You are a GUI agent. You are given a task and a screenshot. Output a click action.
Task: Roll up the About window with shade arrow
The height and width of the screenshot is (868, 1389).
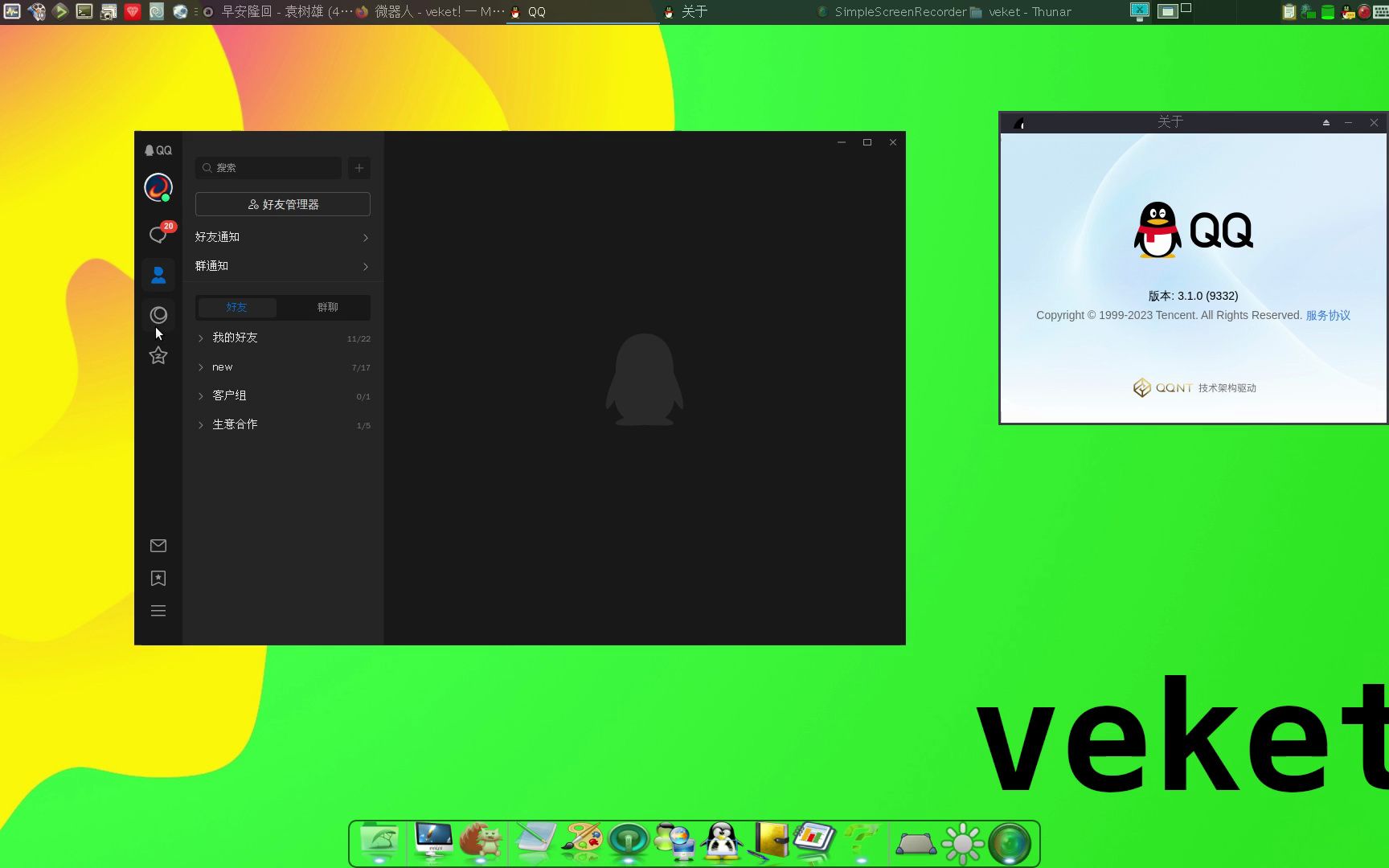1326,122
